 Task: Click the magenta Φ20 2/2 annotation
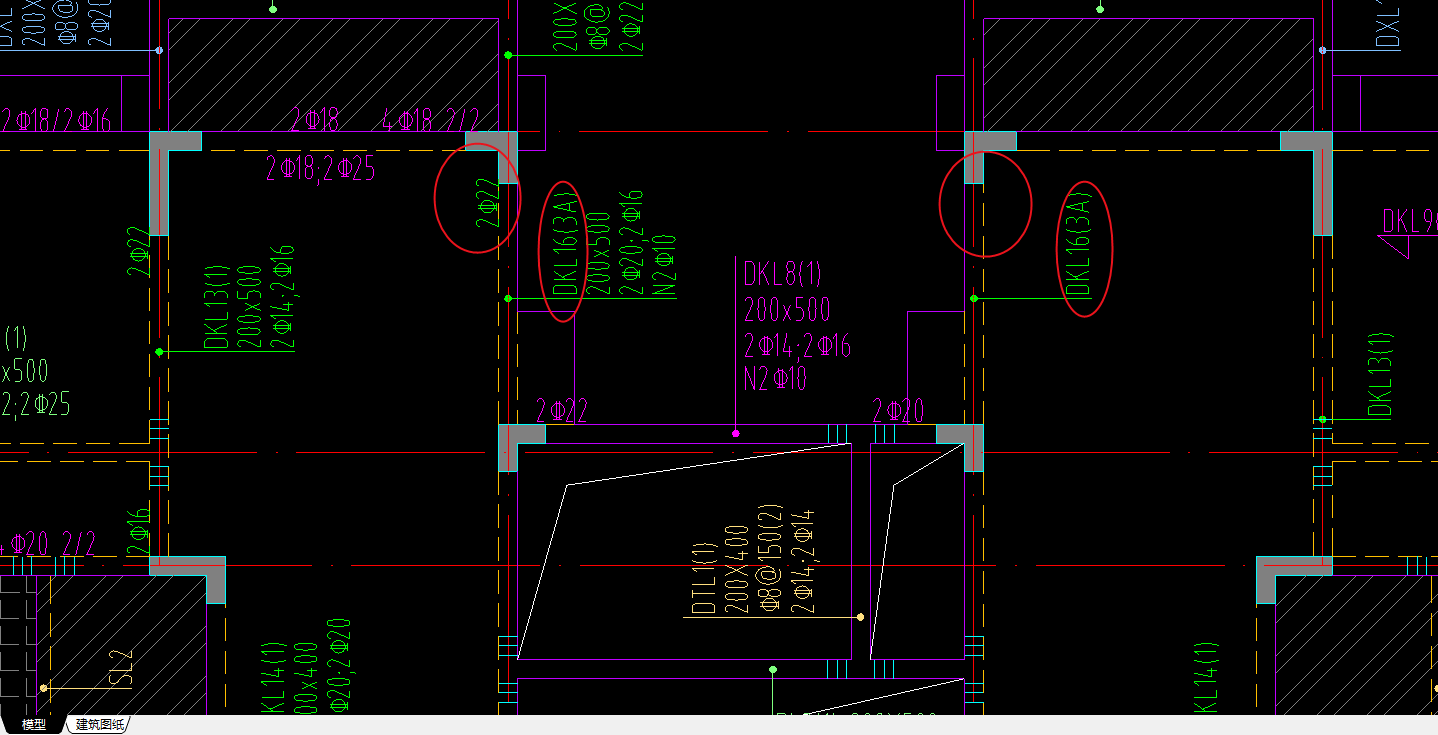pos(52,543)
